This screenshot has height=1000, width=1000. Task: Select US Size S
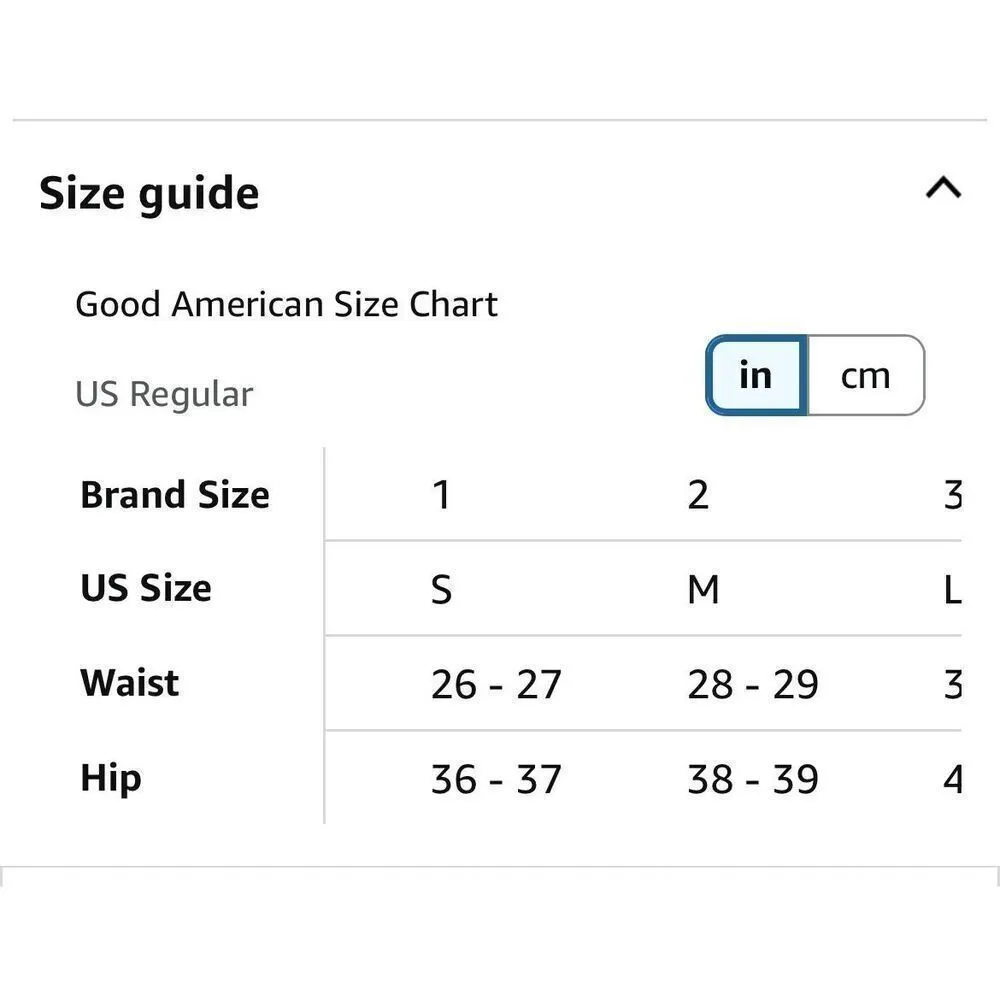pyautogui.click(x=441, y=590)
